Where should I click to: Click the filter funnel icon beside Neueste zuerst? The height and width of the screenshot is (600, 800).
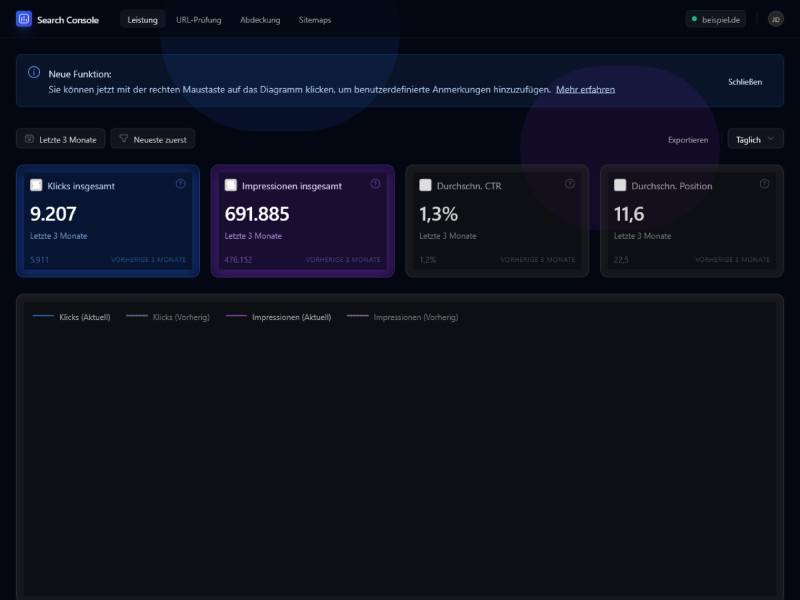pos(122,139)
